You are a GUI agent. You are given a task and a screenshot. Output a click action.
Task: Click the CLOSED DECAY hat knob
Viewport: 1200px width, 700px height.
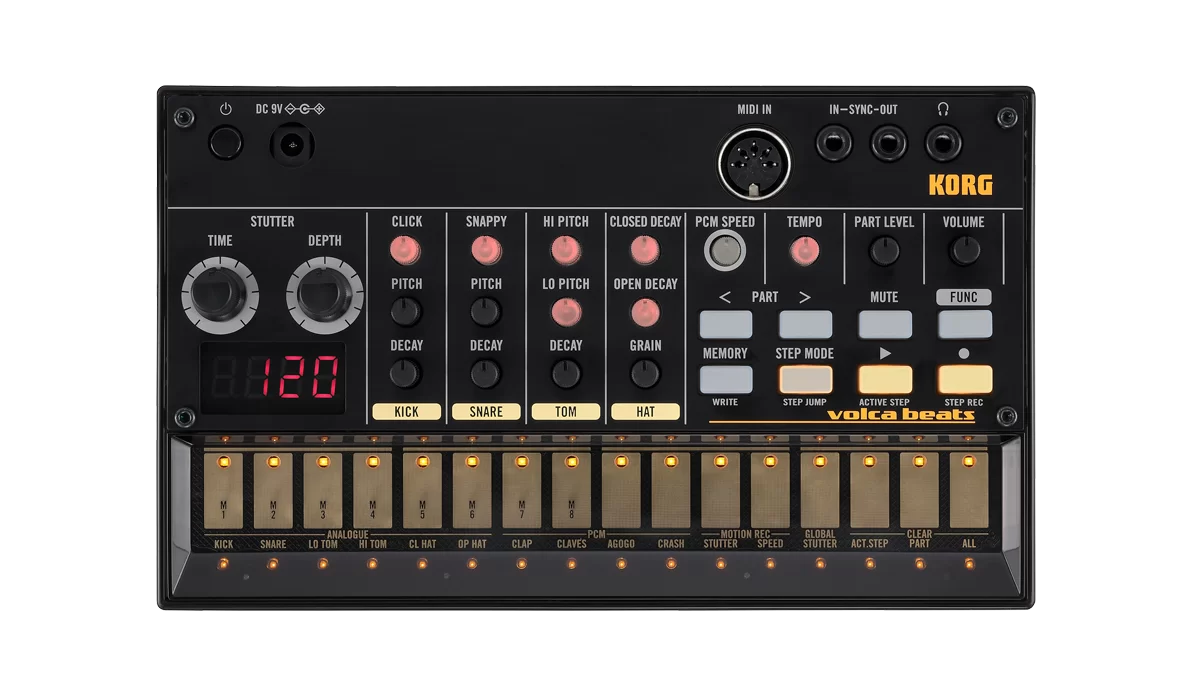645,250
